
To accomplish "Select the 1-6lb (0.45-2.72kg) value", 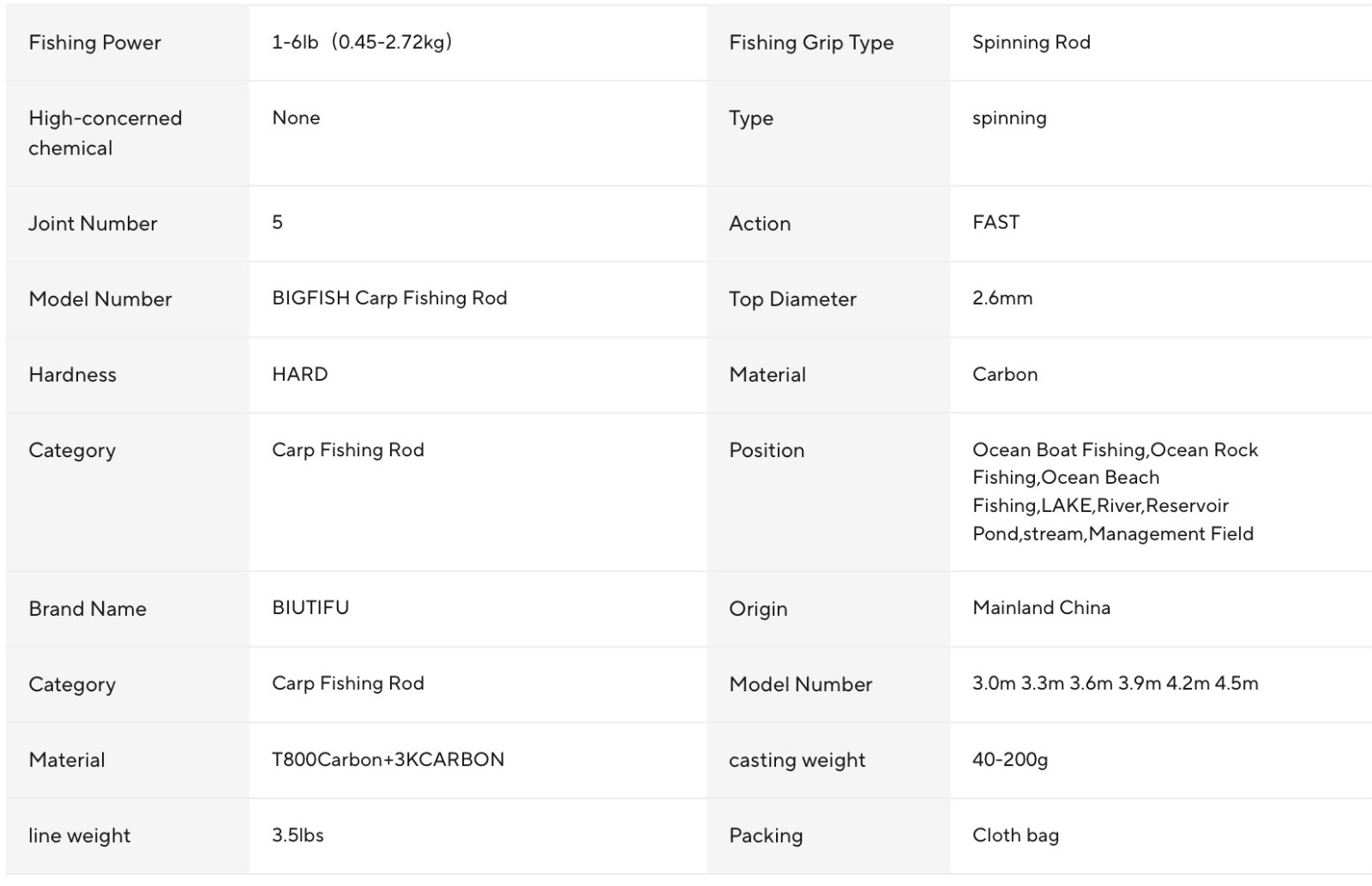I will pyautogui.click(x=362, y=42).
